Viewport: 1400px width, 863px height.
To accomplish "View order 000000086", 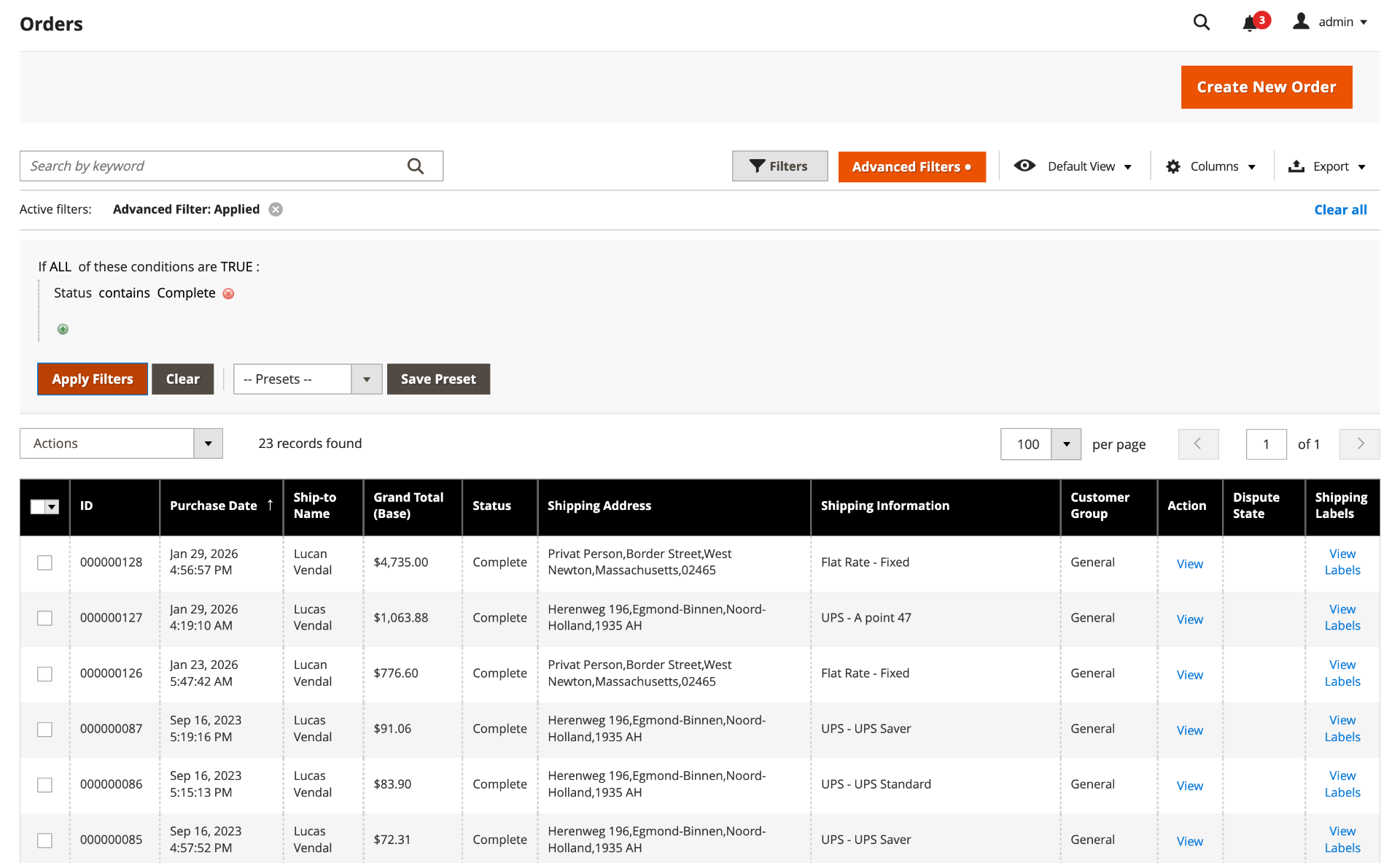I will click(x=1189, y=786).
